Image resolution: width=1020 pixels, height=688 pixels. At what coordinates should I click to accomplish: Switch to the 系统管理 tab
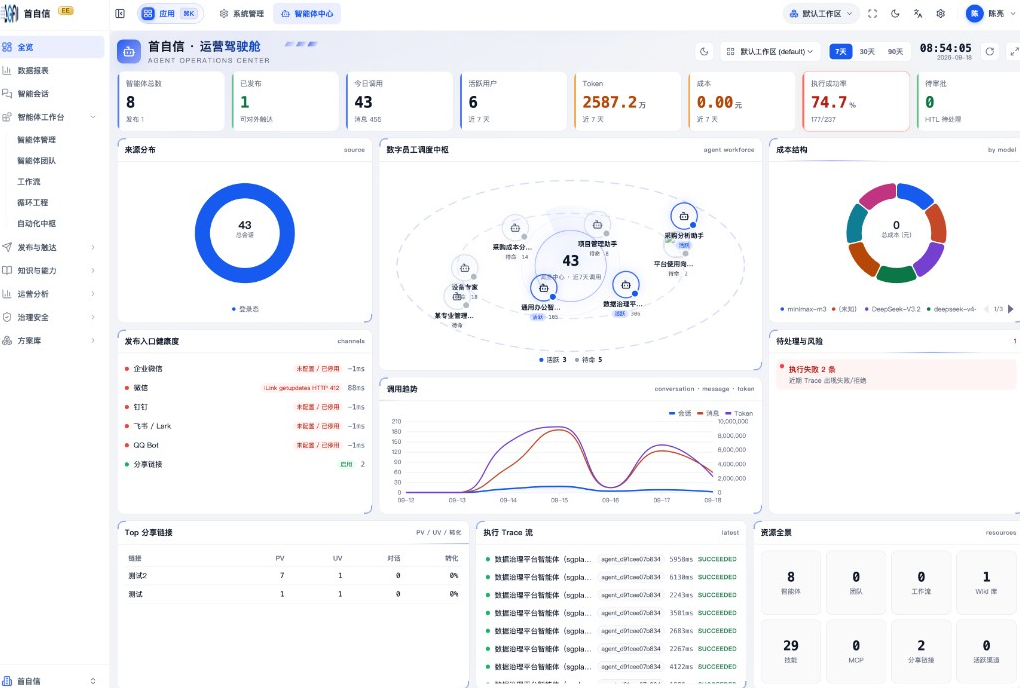(x=241, y=13)
